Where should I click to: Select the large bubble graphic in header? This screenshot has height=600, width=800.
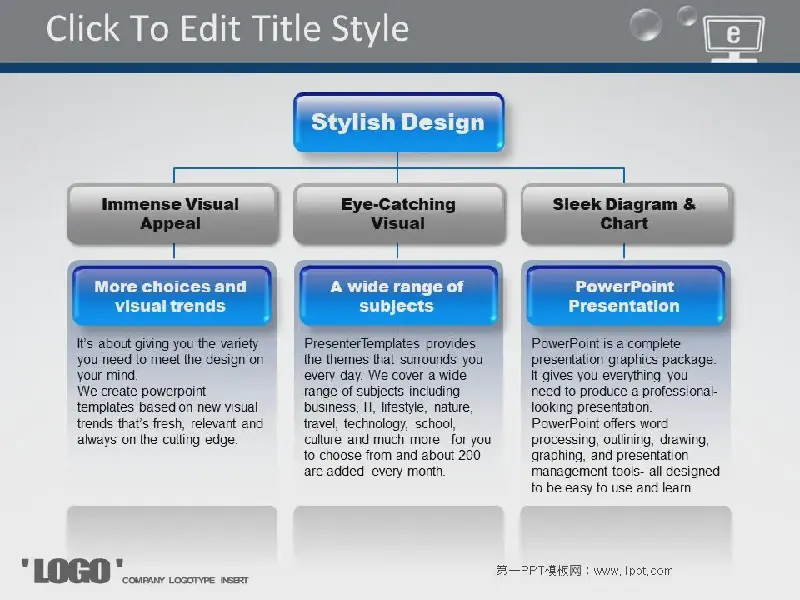point(646,23)
